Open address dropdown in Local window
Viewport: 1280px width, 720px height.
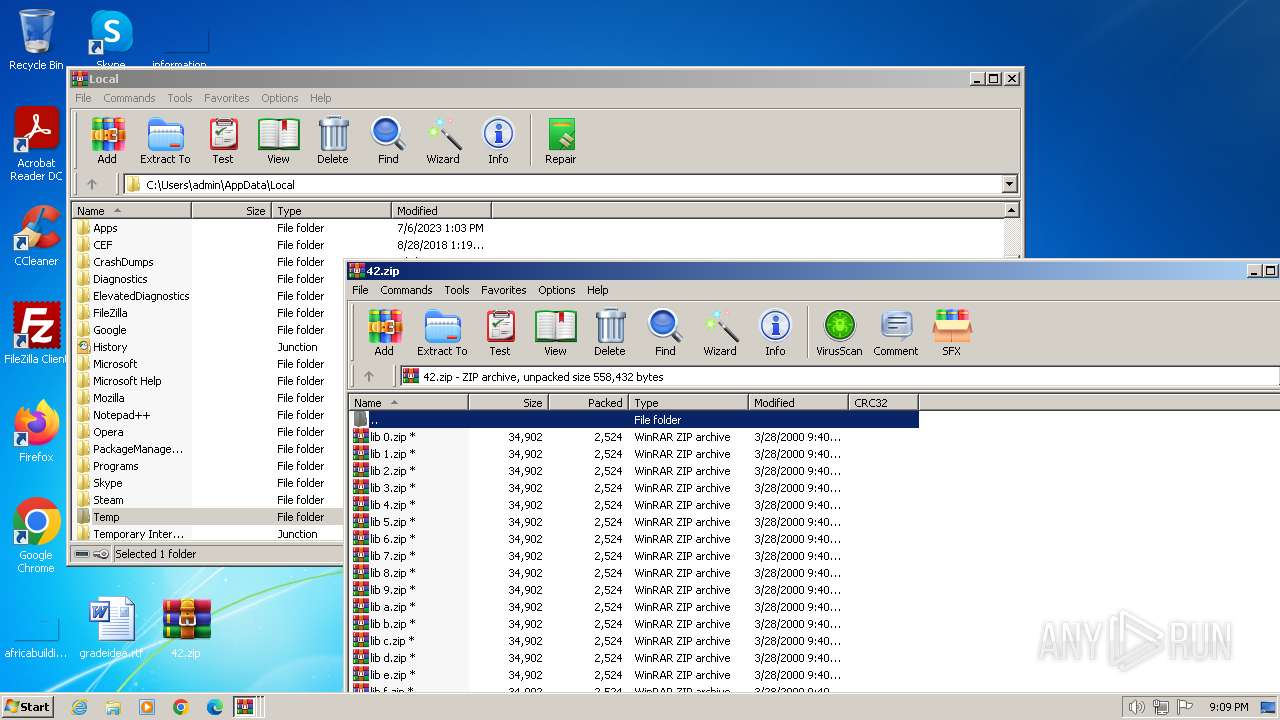1009,184
